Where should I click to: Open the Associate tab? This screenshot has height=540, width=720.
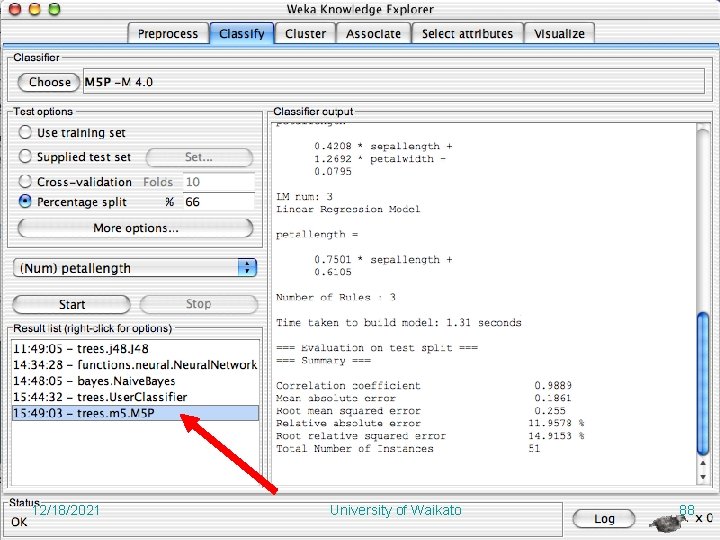pos(373,34)
